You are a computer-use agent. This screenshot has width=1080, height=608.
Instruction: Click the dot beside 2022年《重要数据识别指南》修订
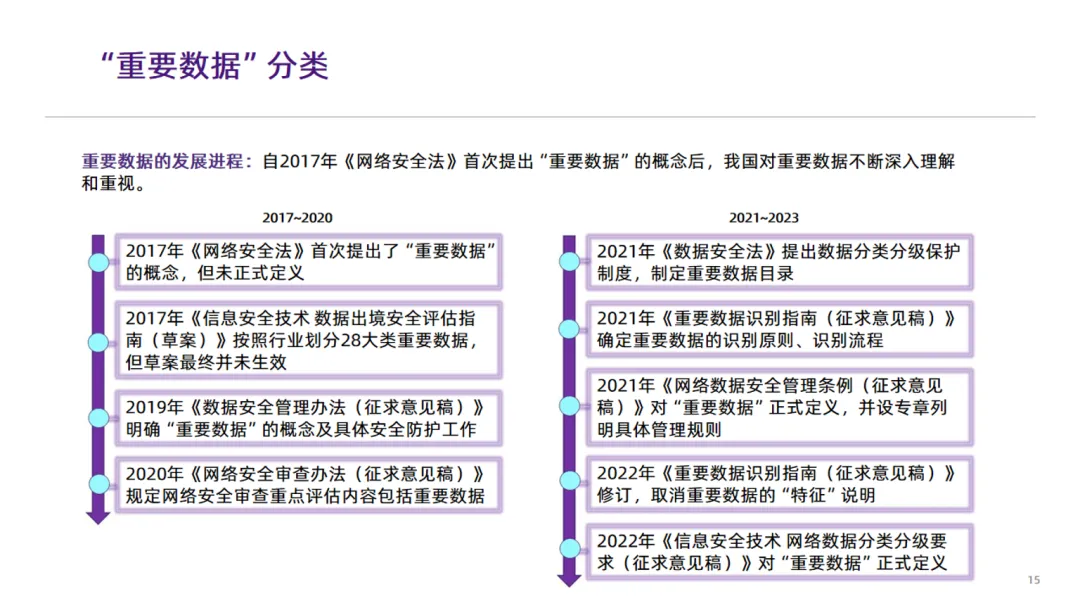click(570, 480)
